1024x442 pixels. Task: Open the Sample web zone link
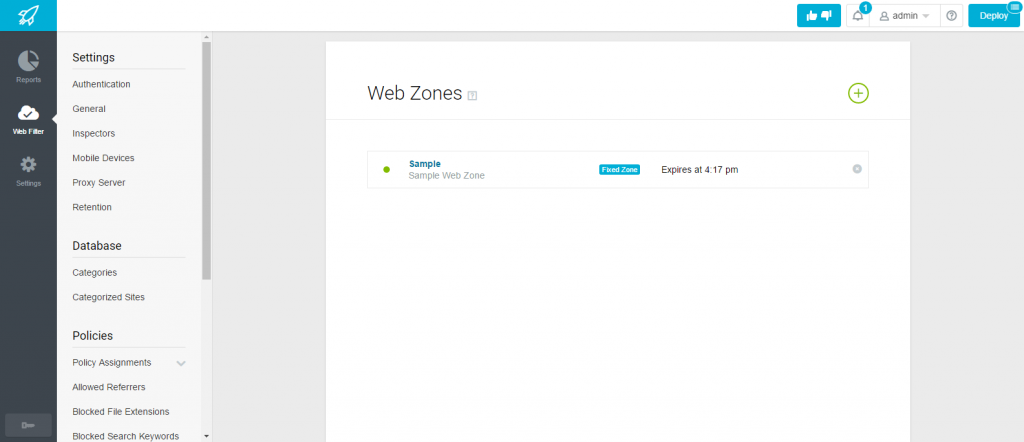point(424,164)
